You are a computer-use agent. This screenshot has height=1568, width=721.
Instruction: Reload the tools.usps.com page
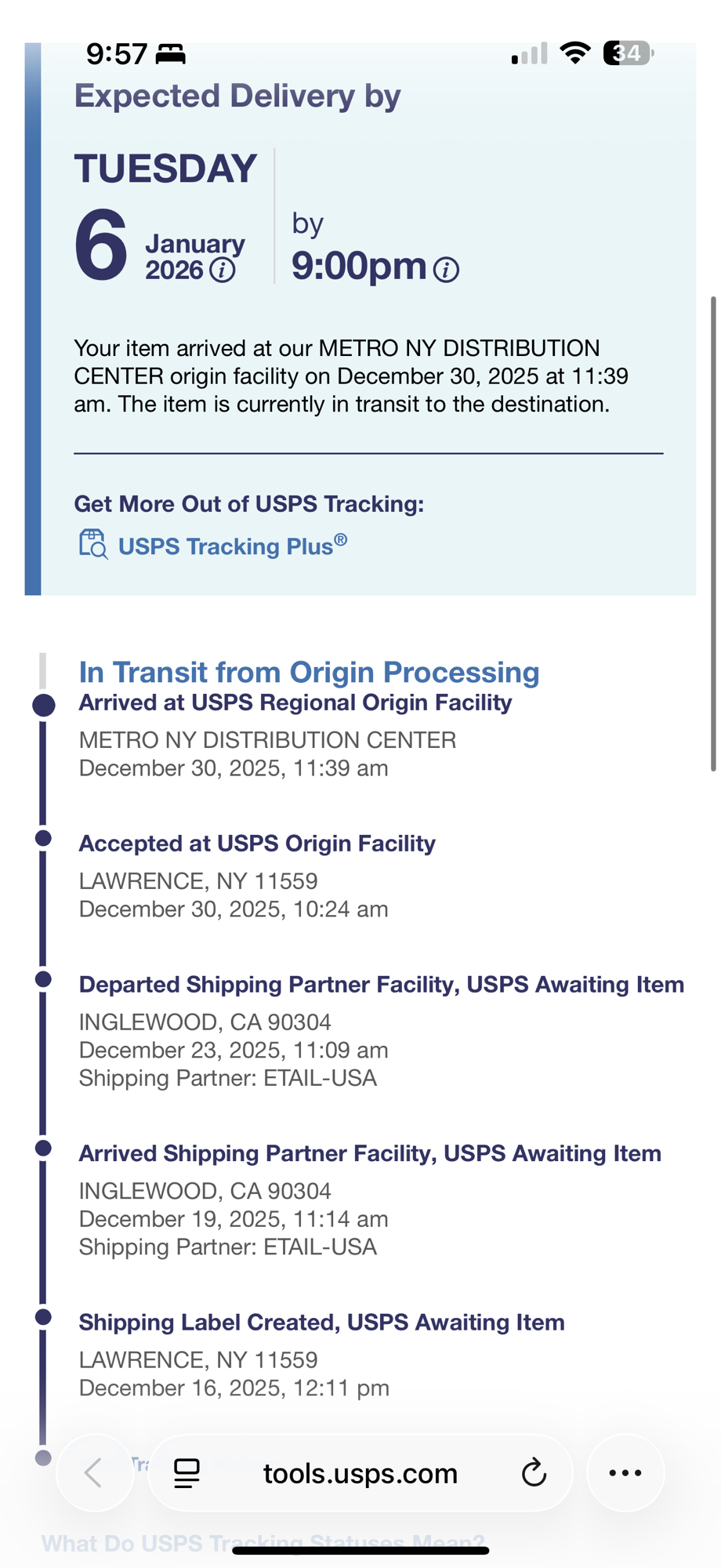pyautogui.click(x=534, y=1473)
